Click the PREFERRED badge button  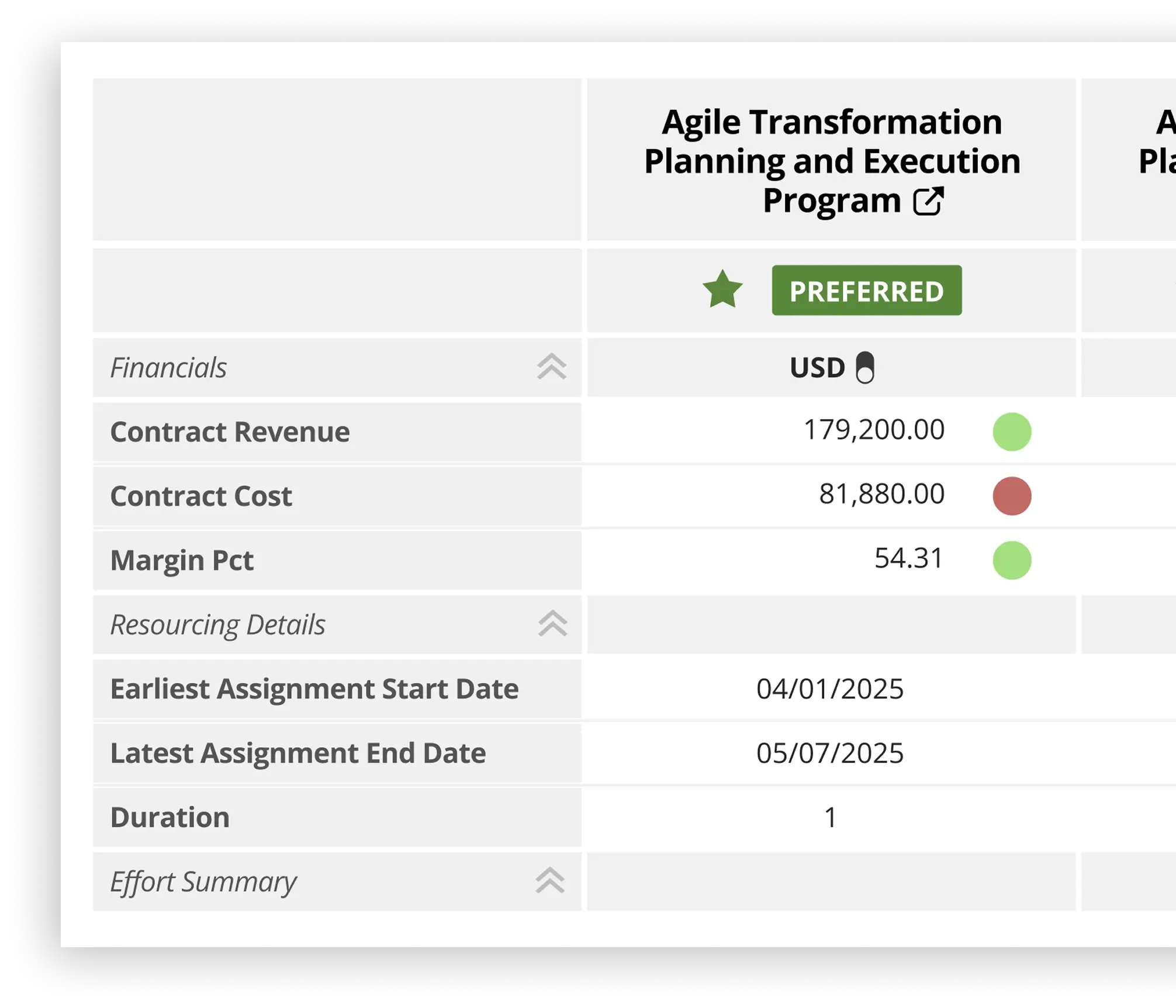[x=866, y=291]
